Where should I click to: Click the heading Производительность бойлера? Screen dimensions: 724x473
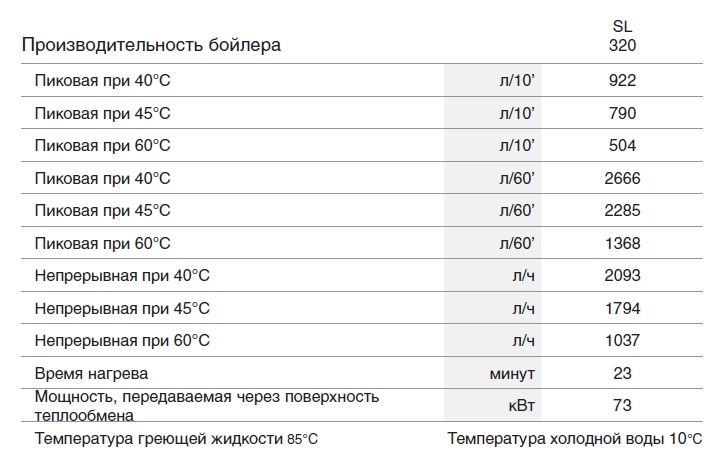click(151, 45)
